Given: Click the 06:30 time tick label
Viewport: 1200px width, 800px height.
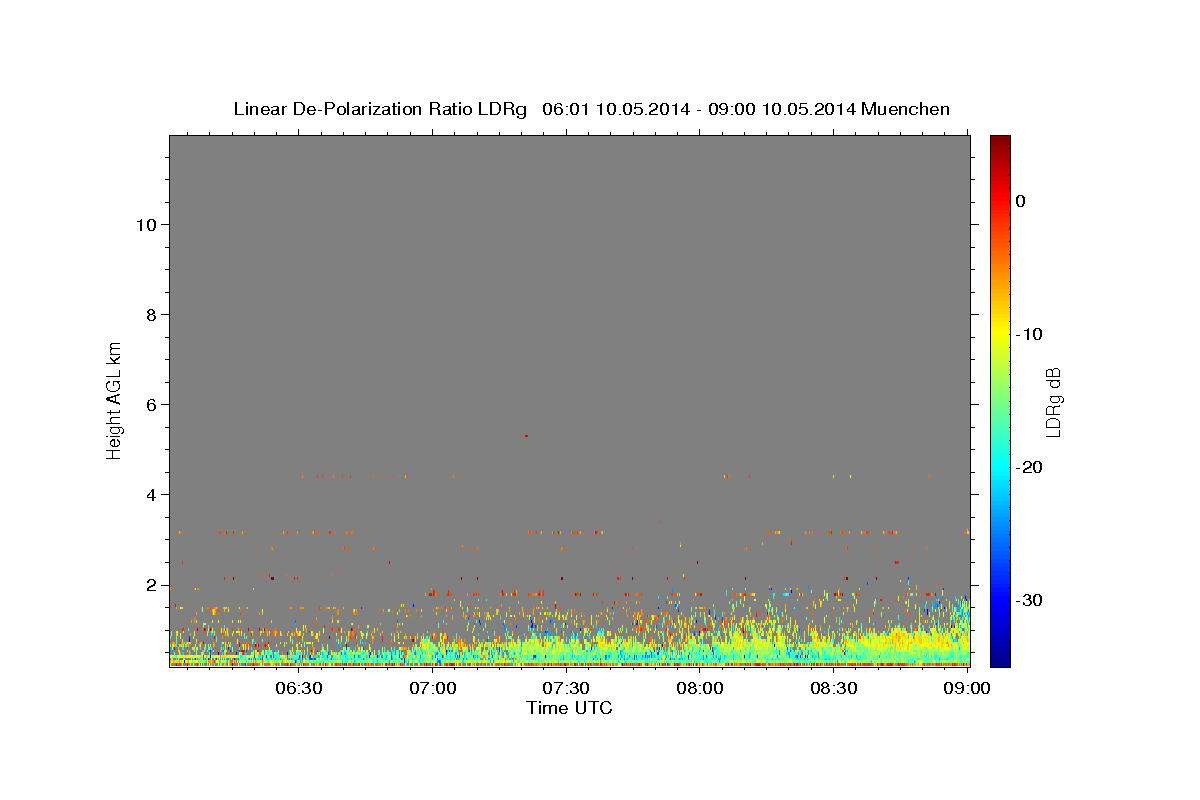Looking at the screenshot, I should 299,688.
